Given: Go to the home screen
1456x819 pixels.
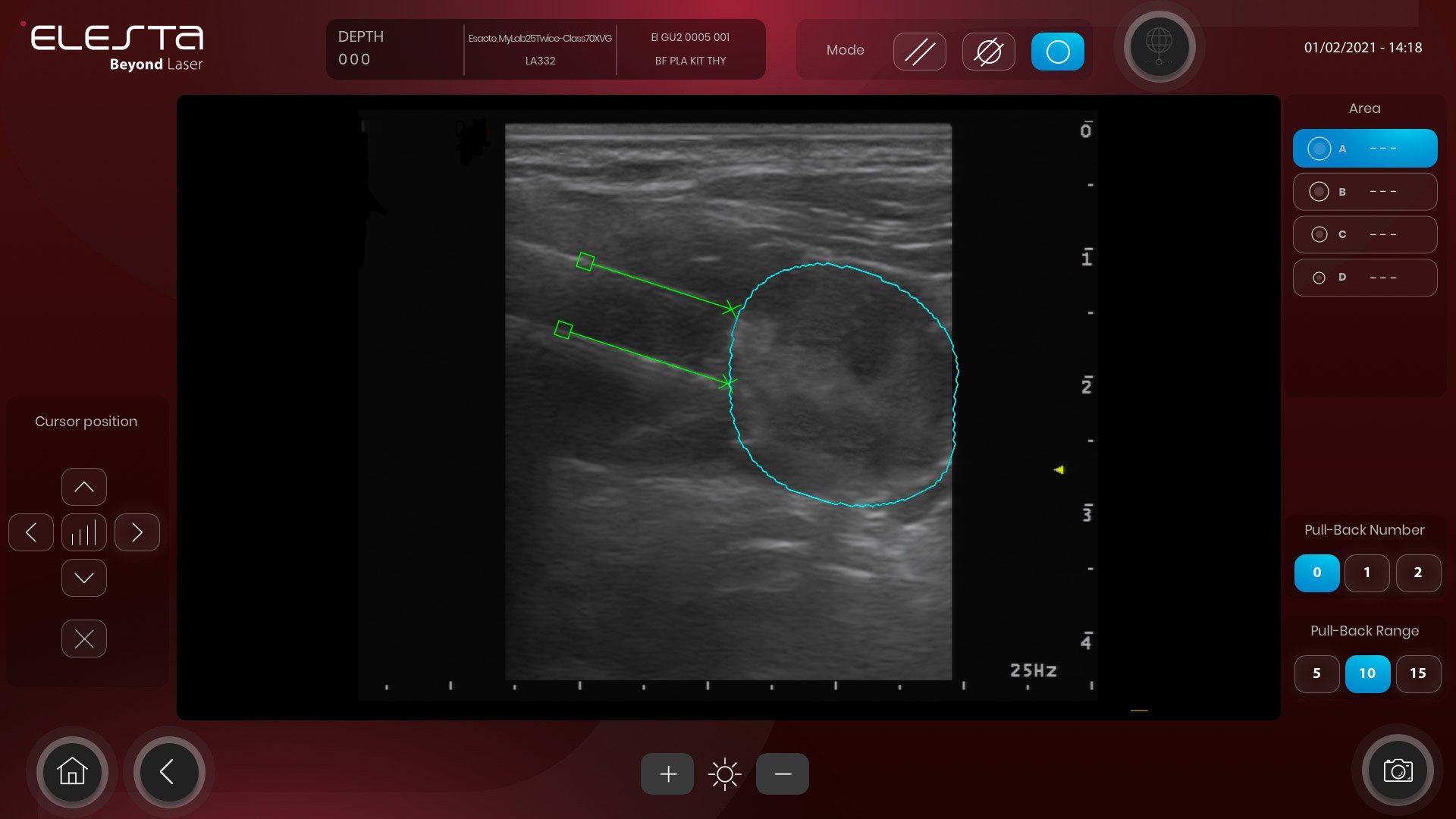Looking at the screenshot, I should [72, 772].
